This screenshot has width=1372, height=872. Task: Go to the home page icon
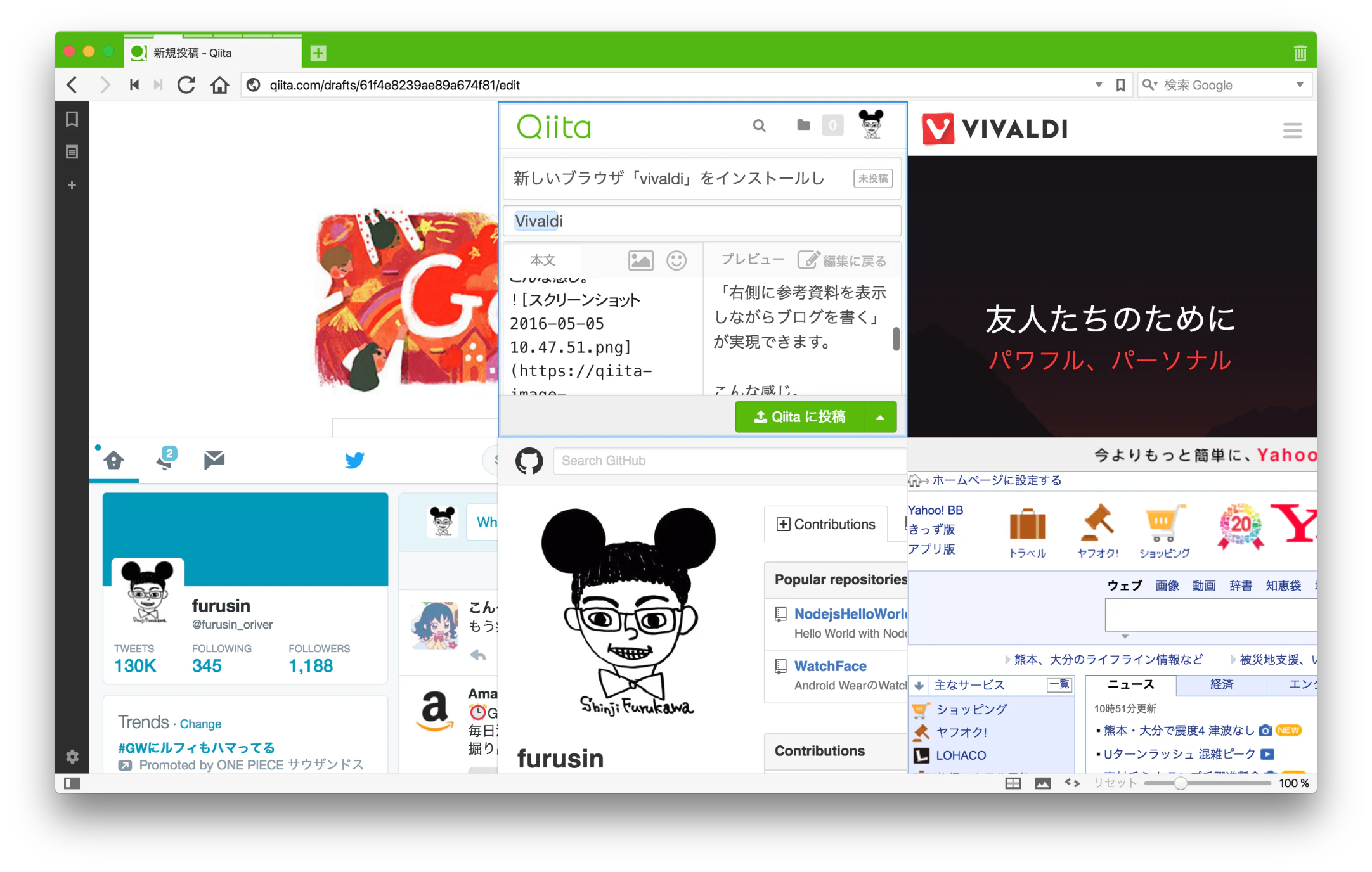pos(219,85)
